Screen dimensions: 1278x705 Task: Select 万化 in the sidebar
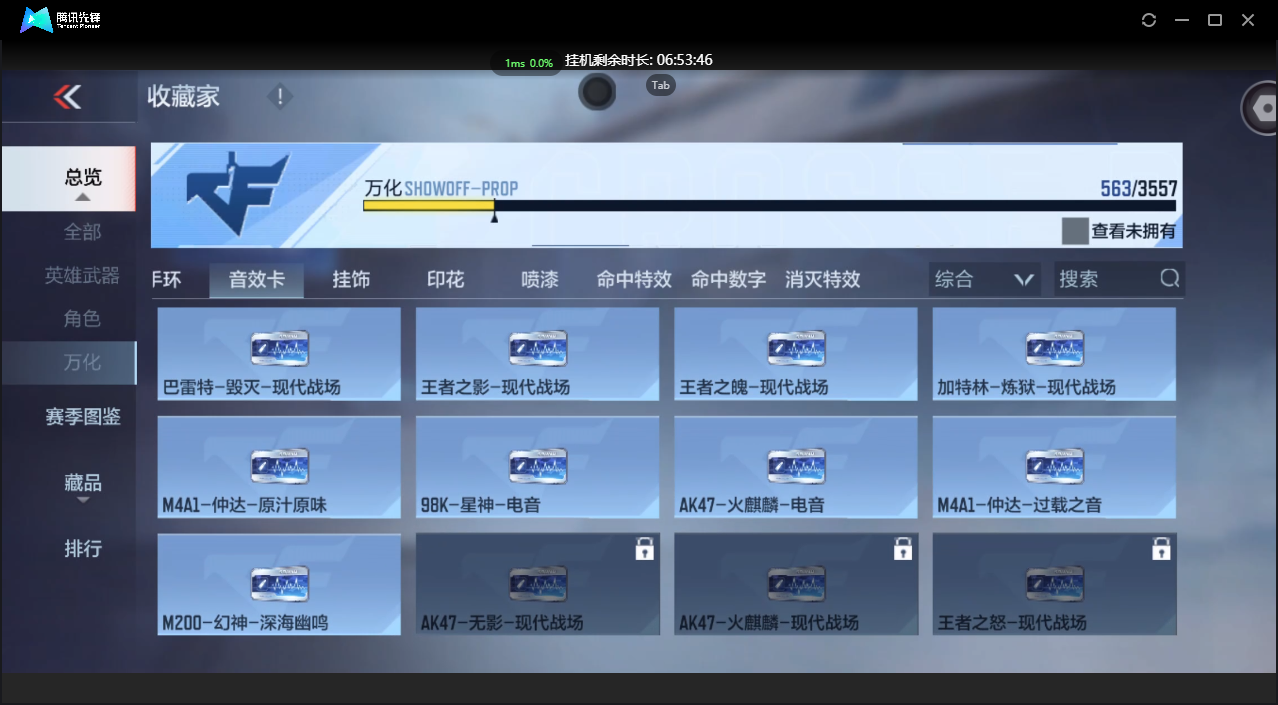[69, 362]
